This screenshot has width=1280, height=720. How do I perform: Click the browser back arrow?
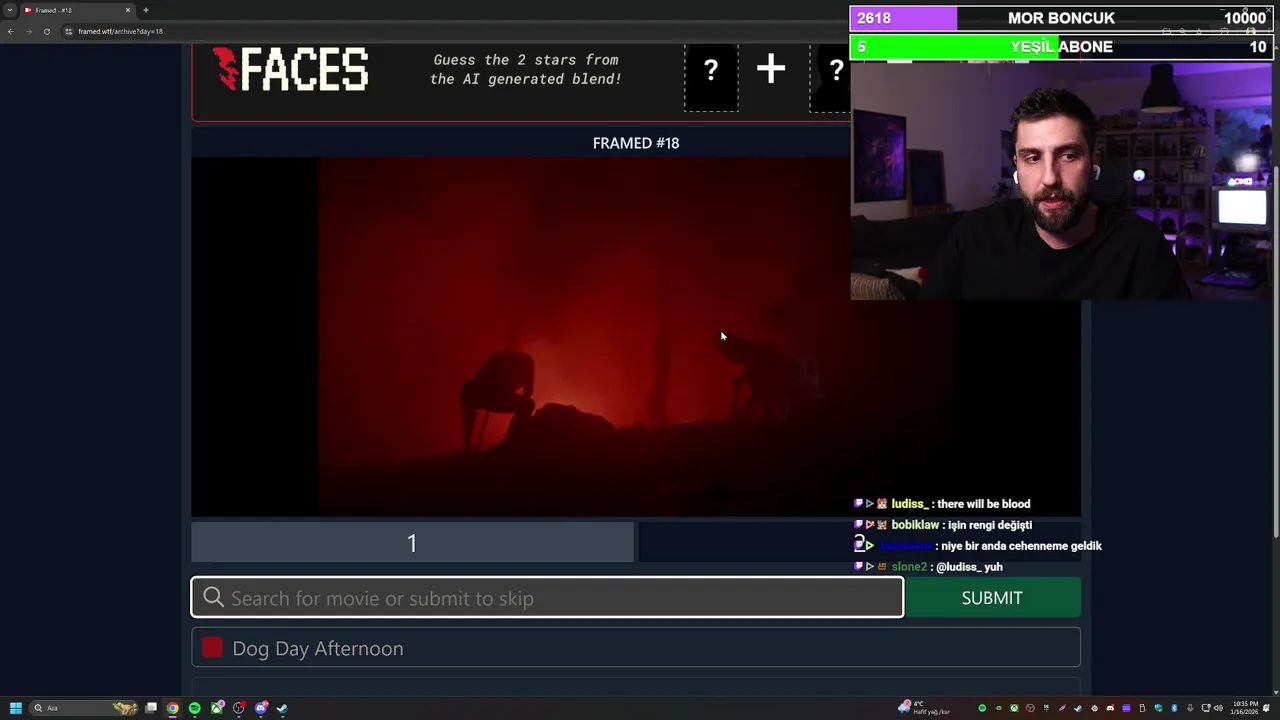10,31
